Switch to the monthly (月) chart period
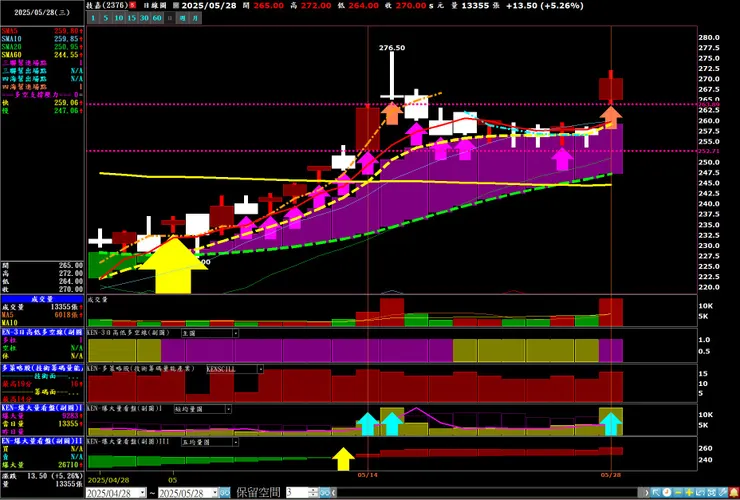Image resolution: width=740 pixels, height=500 pixels. click(195, 18)
